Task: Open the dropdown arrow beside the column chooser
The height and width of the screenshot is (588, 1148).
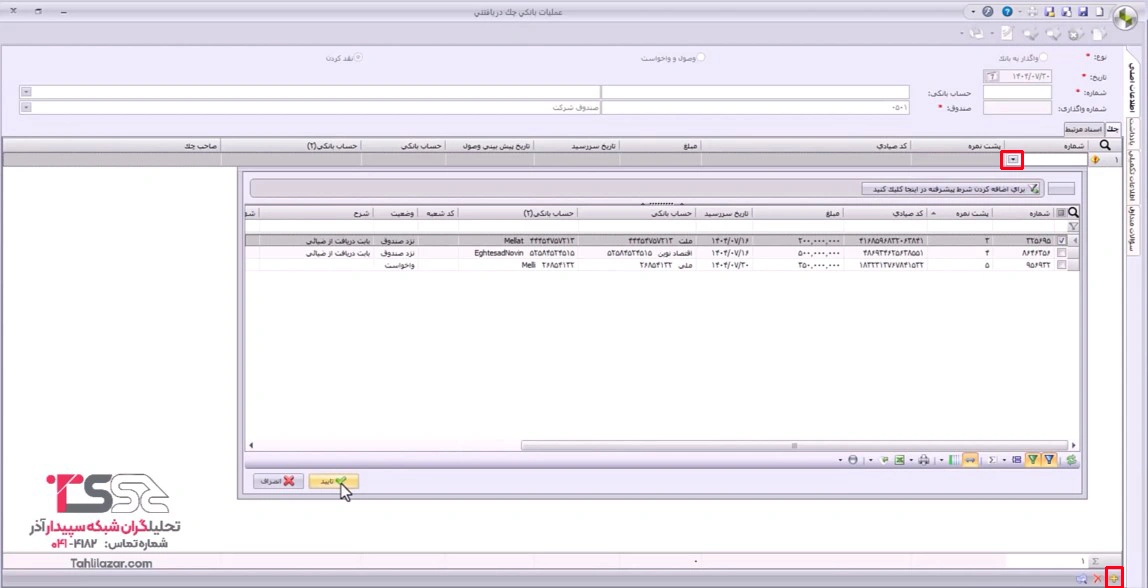Action: click(x=941, y=460)
